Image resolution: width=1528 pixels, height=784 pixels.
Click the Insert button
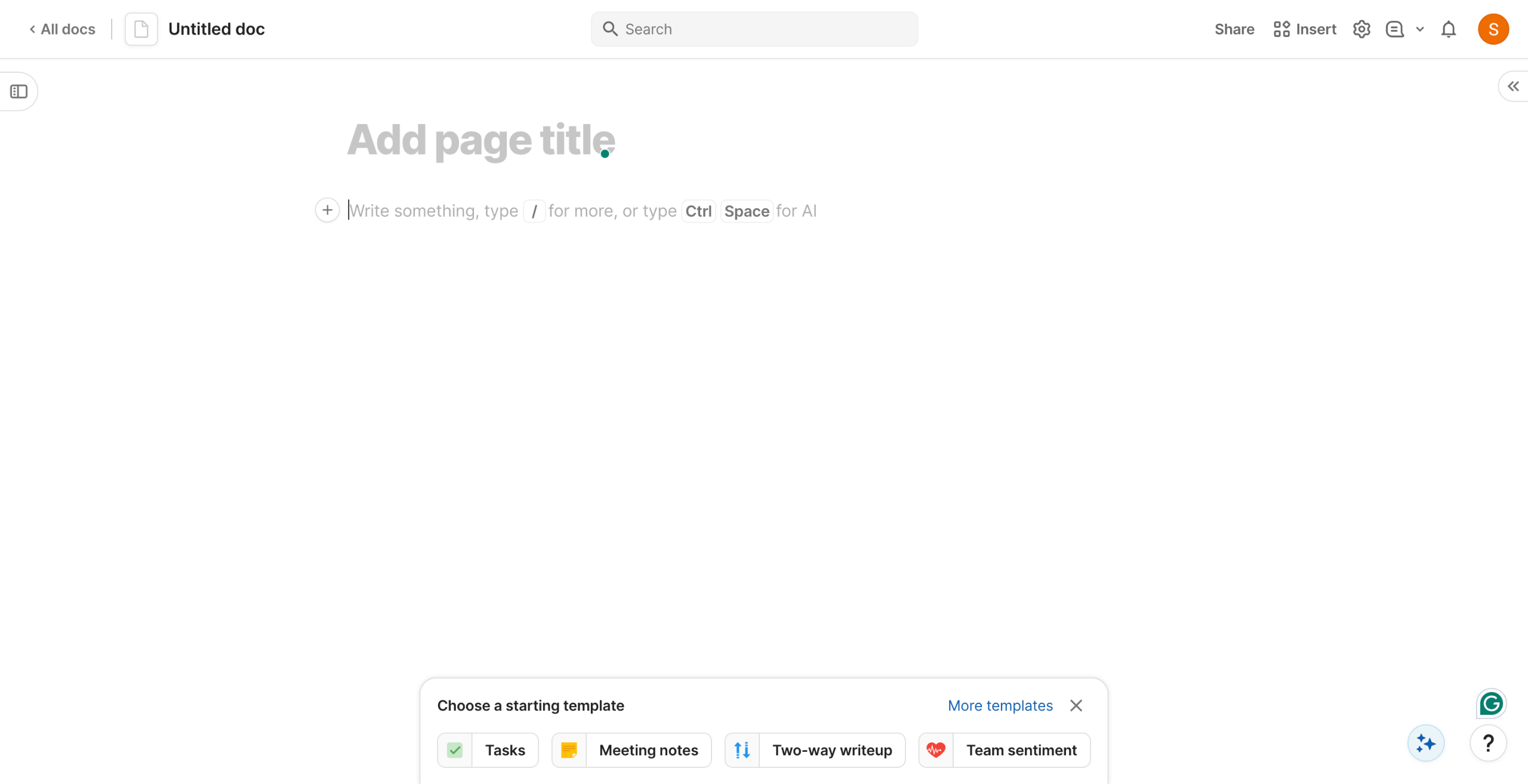(1305, 29)
